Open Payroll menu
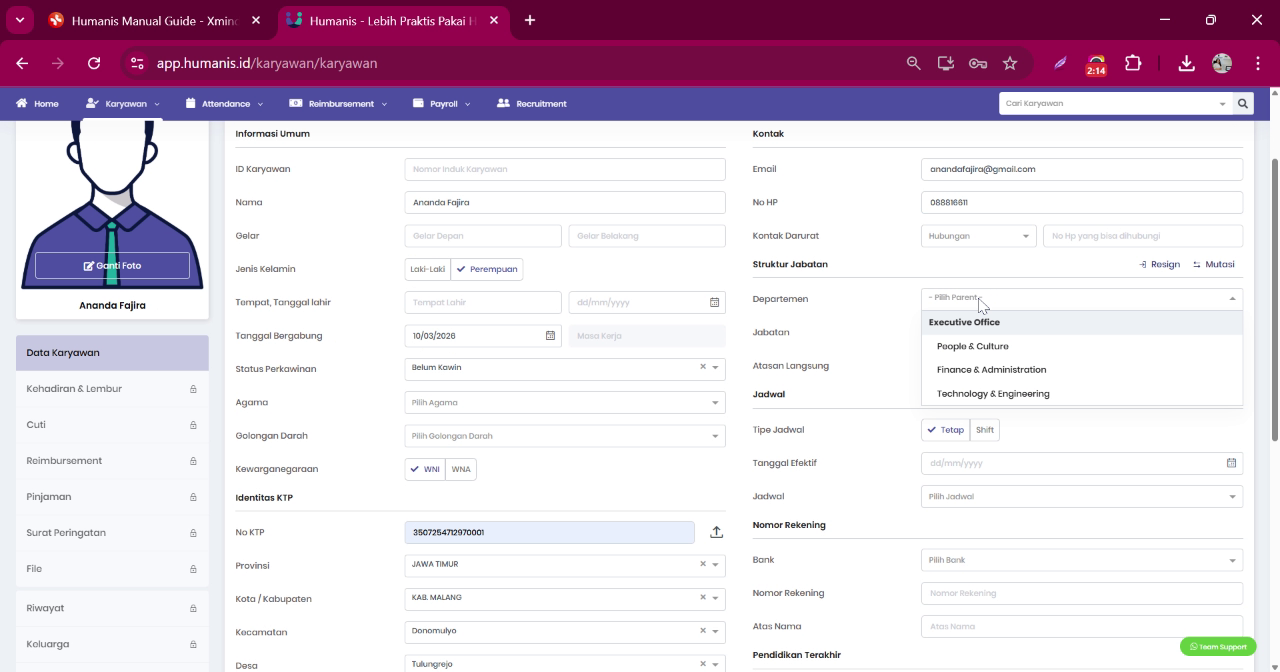The width and height of the screenshot is (1280, 672). [x=442, y=103]
